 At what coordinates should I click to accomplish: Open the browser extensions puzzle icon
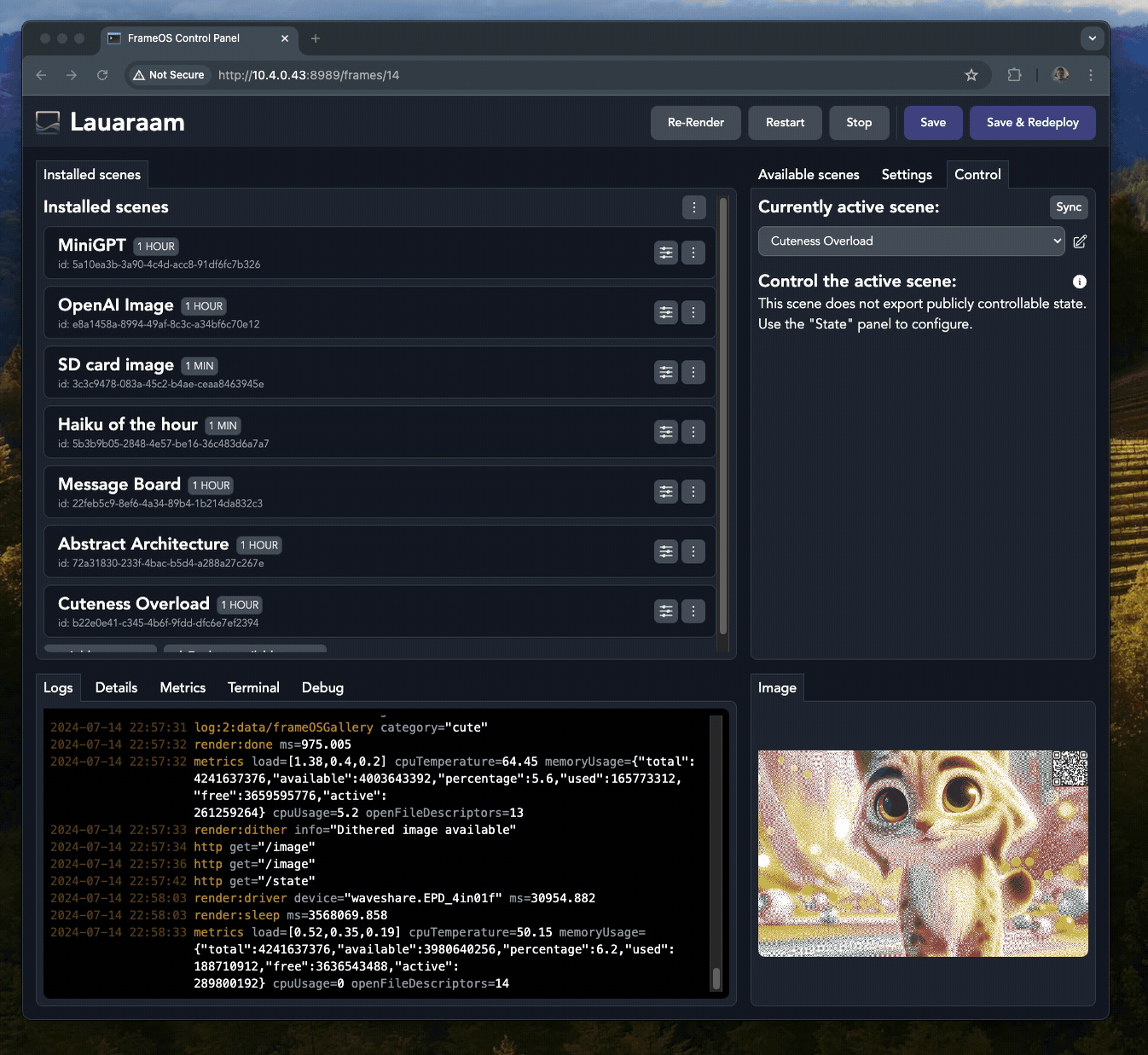1014,75
